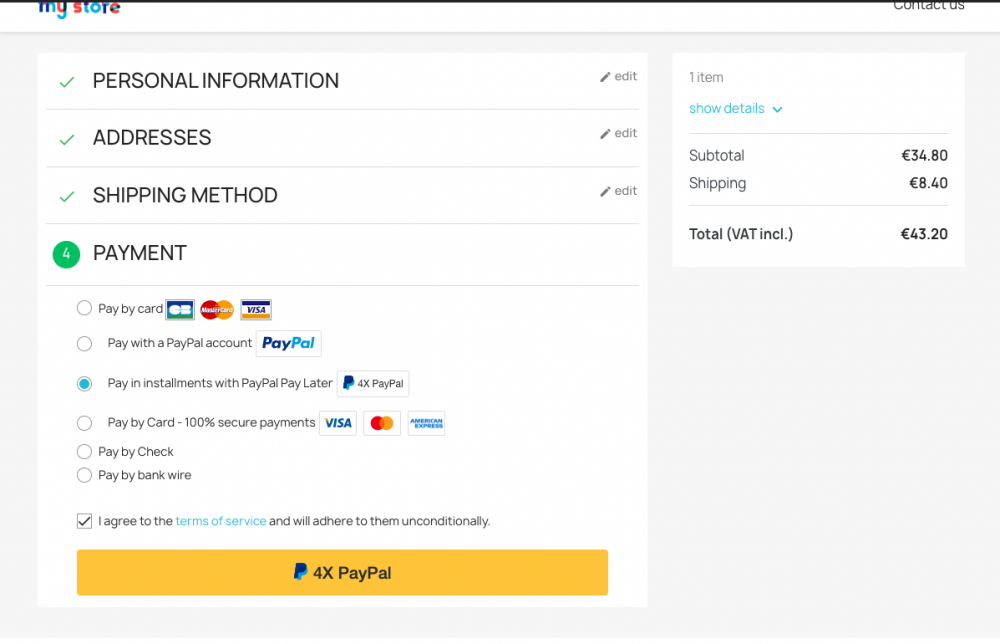Choose the Pay by bank wire option

tap(84, 475)
